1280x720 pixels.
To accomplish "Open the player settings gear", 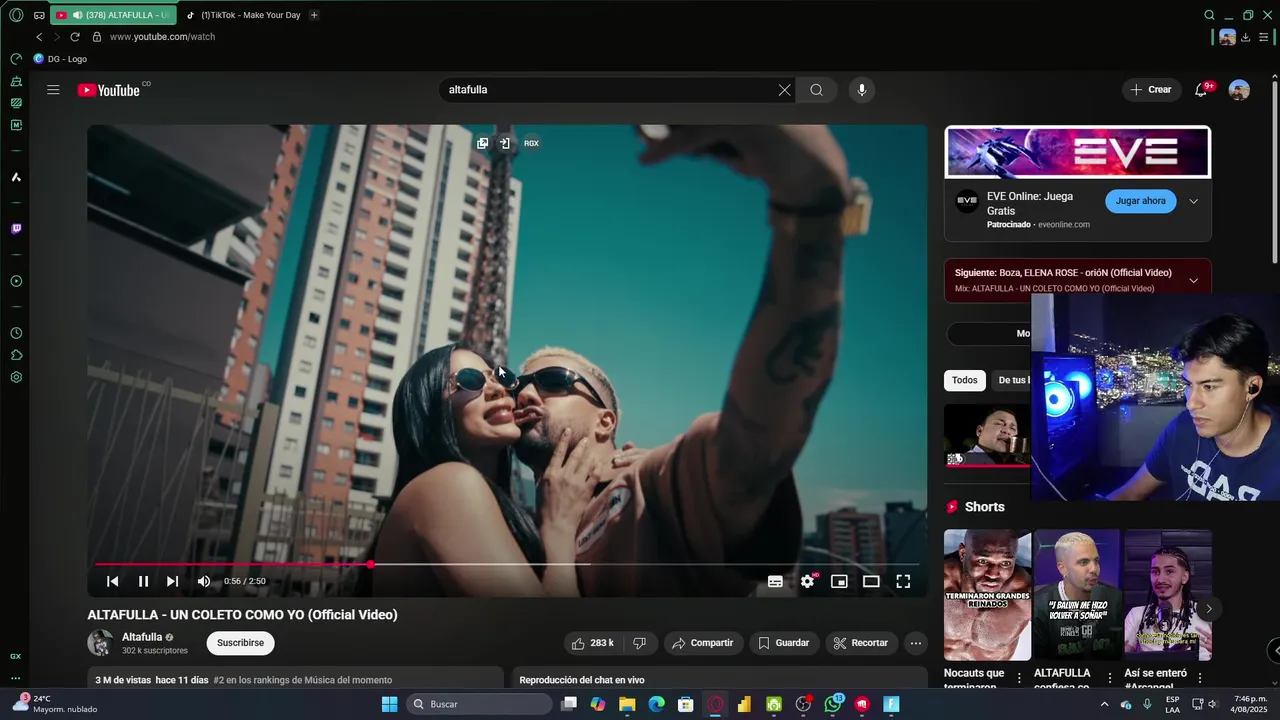I will click(807, 581).
